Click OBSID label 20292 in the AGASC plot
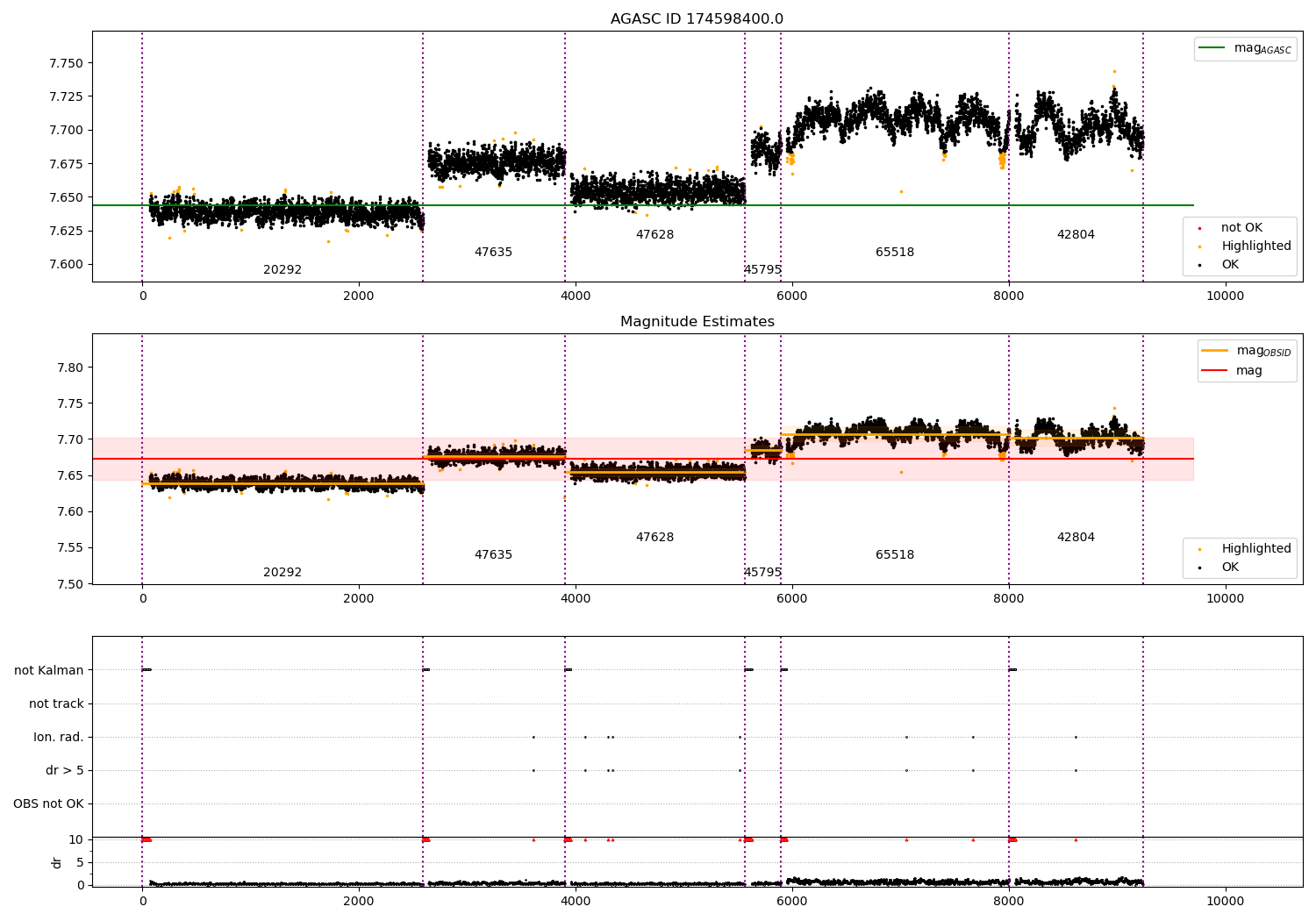 click(283, 270)
